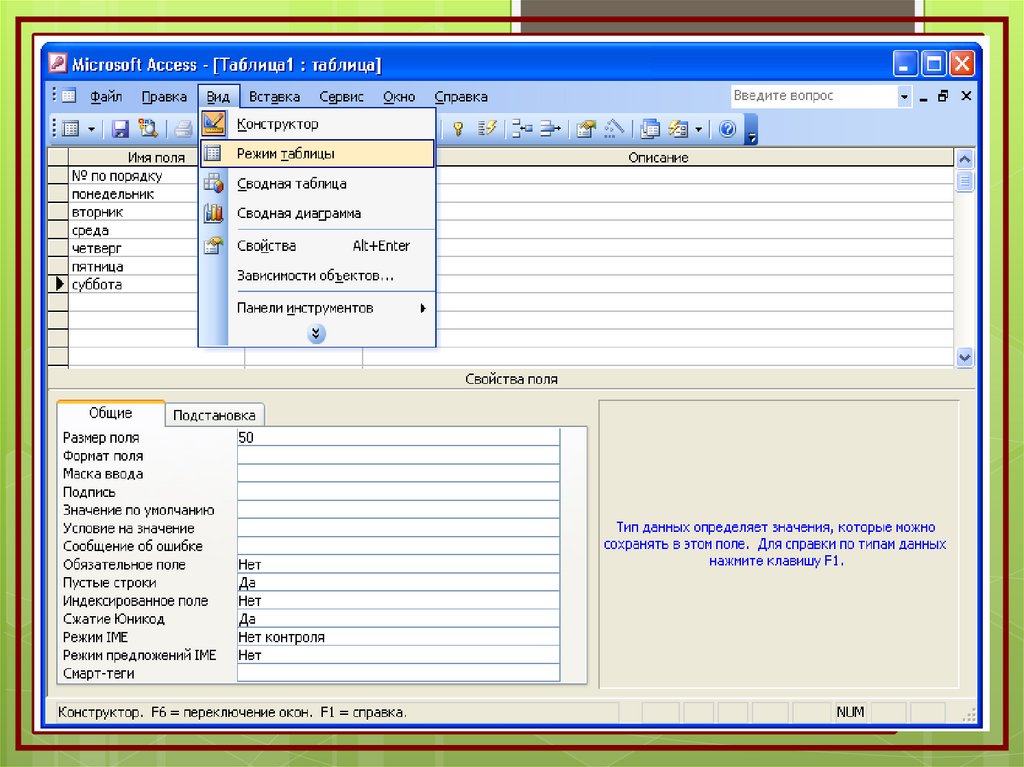Expand the View button dropdown arrow

point(91,129)
